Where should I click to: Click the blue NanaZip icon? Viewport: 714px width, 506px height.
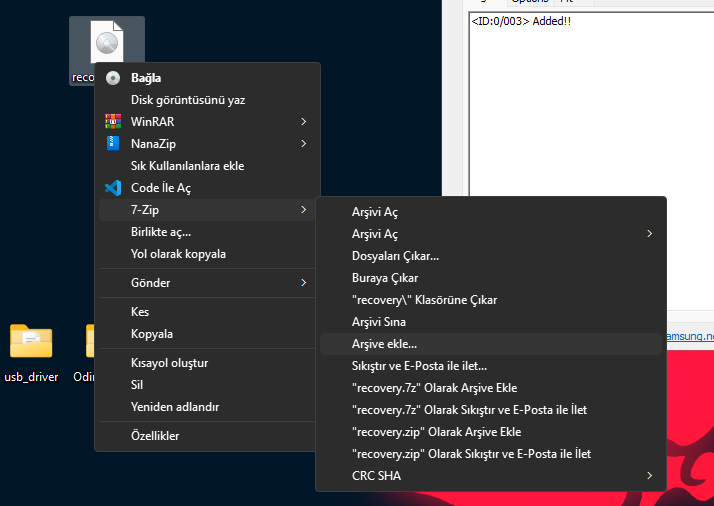(113, 144)
